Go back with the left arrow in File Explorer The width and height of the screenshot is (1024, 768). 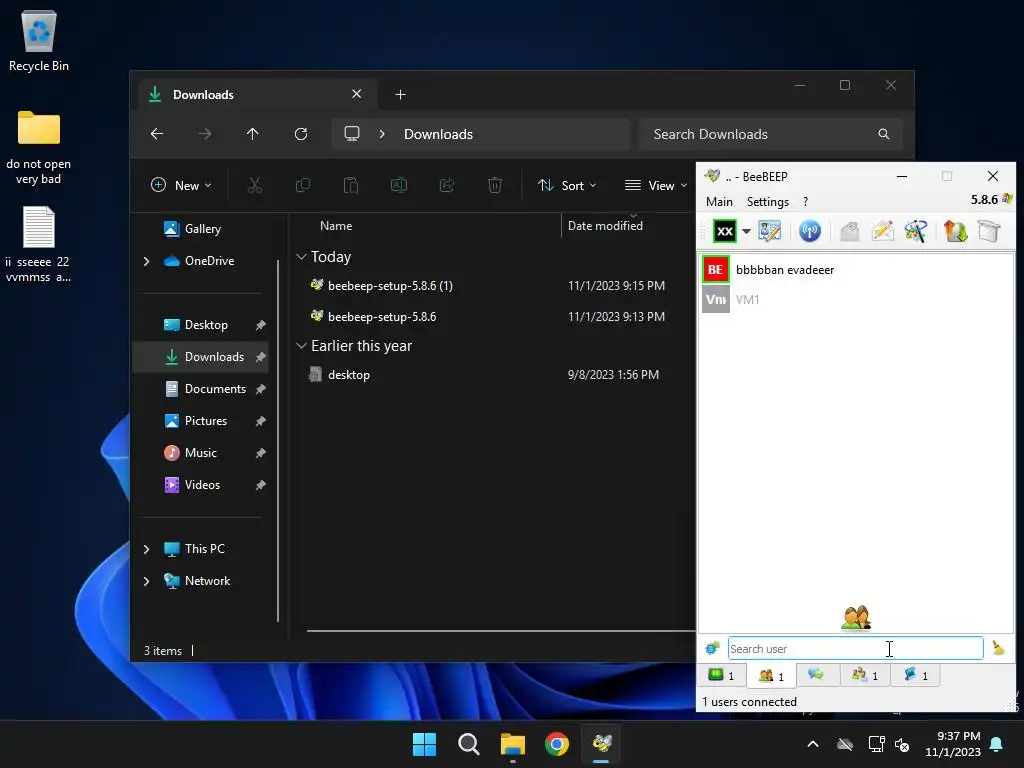click(157, 134)
